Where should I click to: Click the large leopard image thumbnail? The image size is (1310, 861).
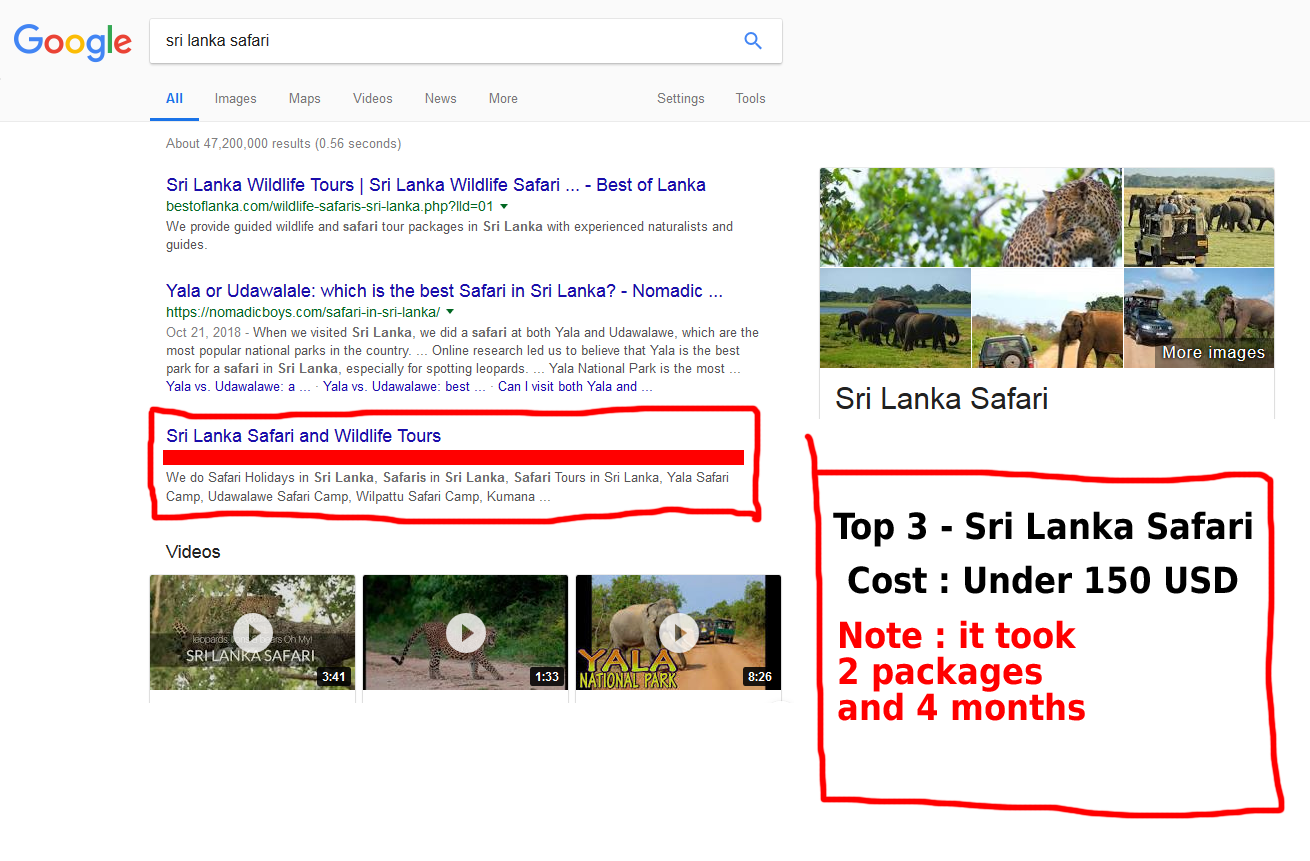(x=970, y=216)
